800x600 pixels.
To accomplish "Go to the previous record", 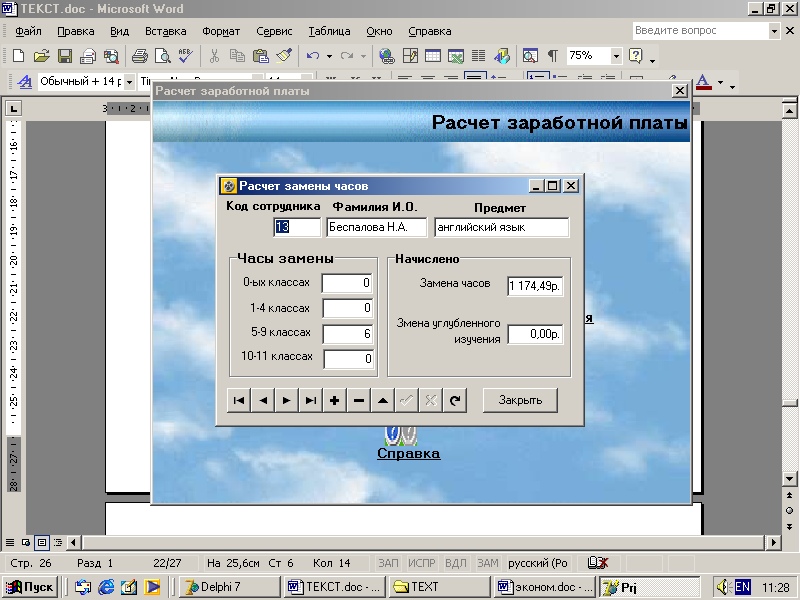I will click(x=263, y=400).
